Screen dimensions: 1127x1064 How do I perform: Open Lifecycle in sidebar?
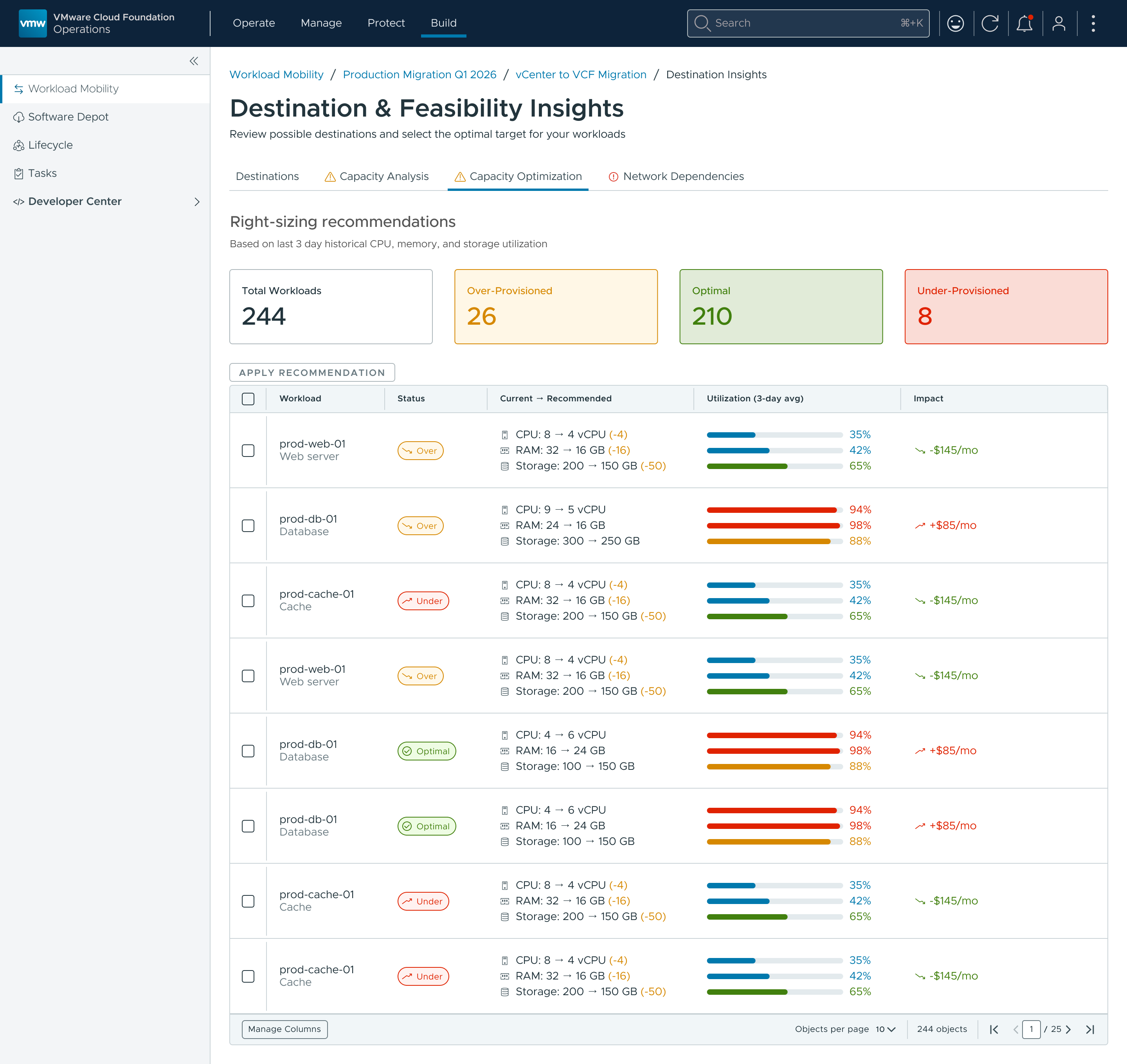pos(105,145)
